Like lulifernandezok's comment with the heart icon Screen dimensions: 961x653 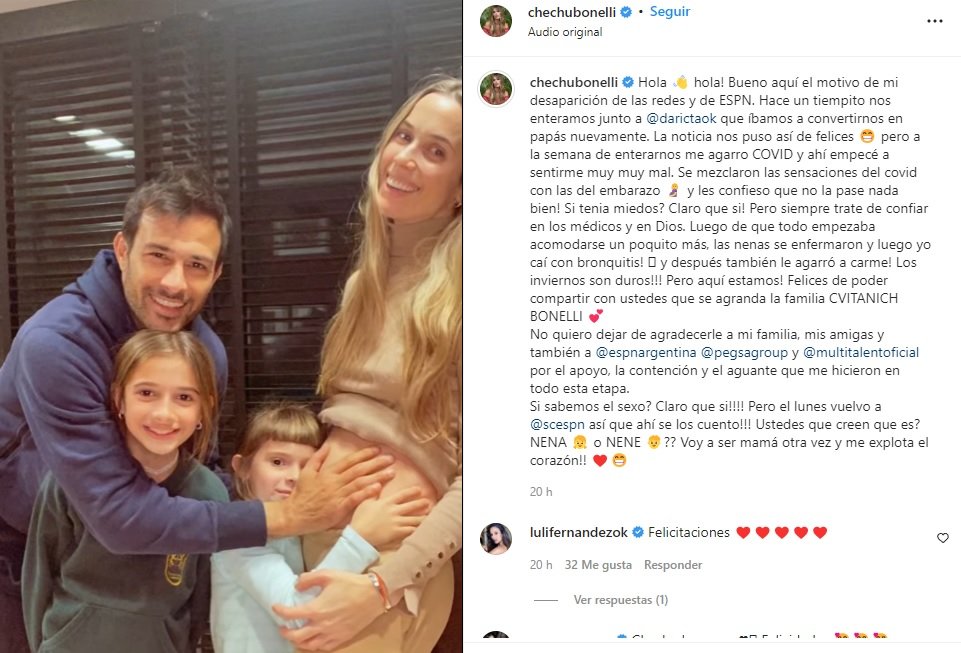tap(943, 538)
